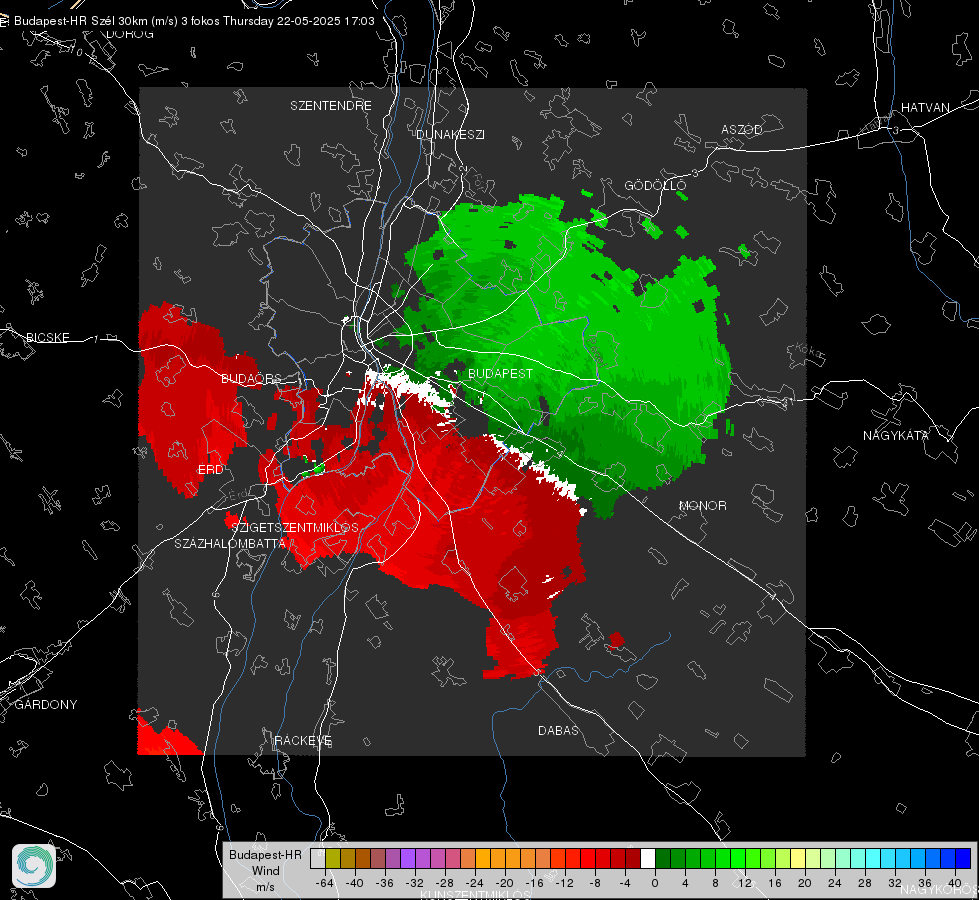Viewport: 979px width, 900px height.
Task: Choose the light gray swatch left of -64
Action: pos(318,859)
